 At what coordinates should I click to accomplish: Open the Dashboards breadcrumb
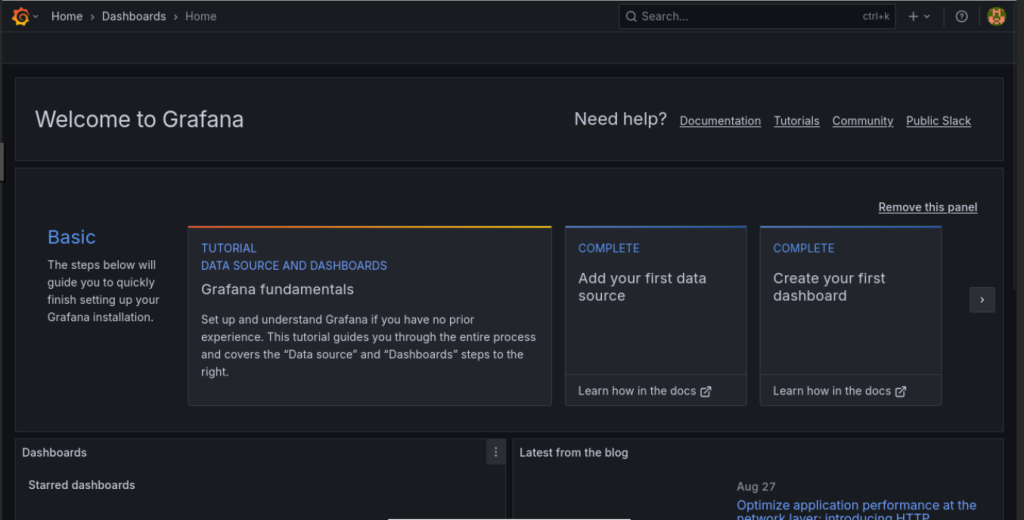click(x=134, y=16)
